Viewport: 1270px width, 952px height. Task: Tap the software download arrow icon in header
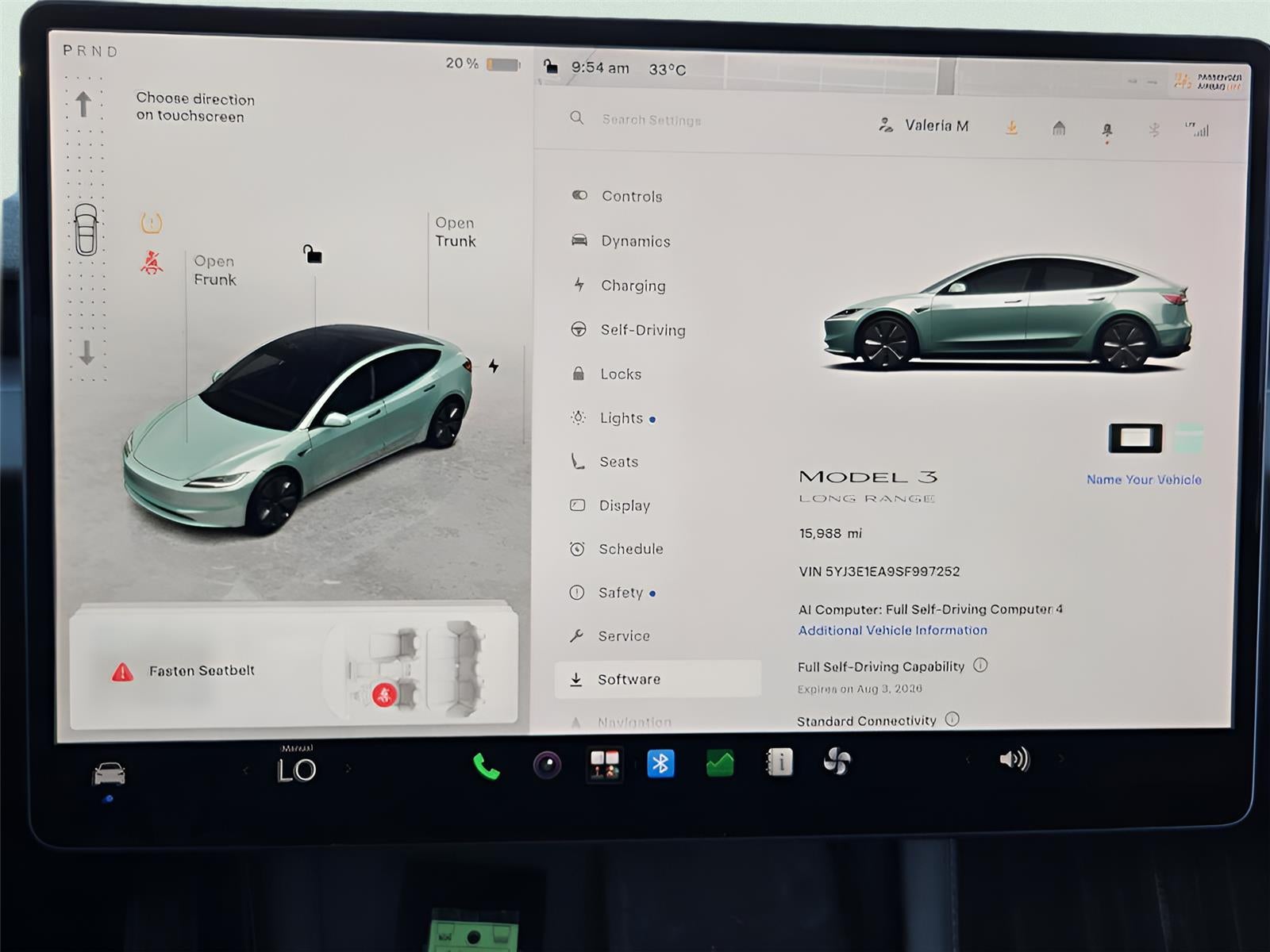point(1011,127)
